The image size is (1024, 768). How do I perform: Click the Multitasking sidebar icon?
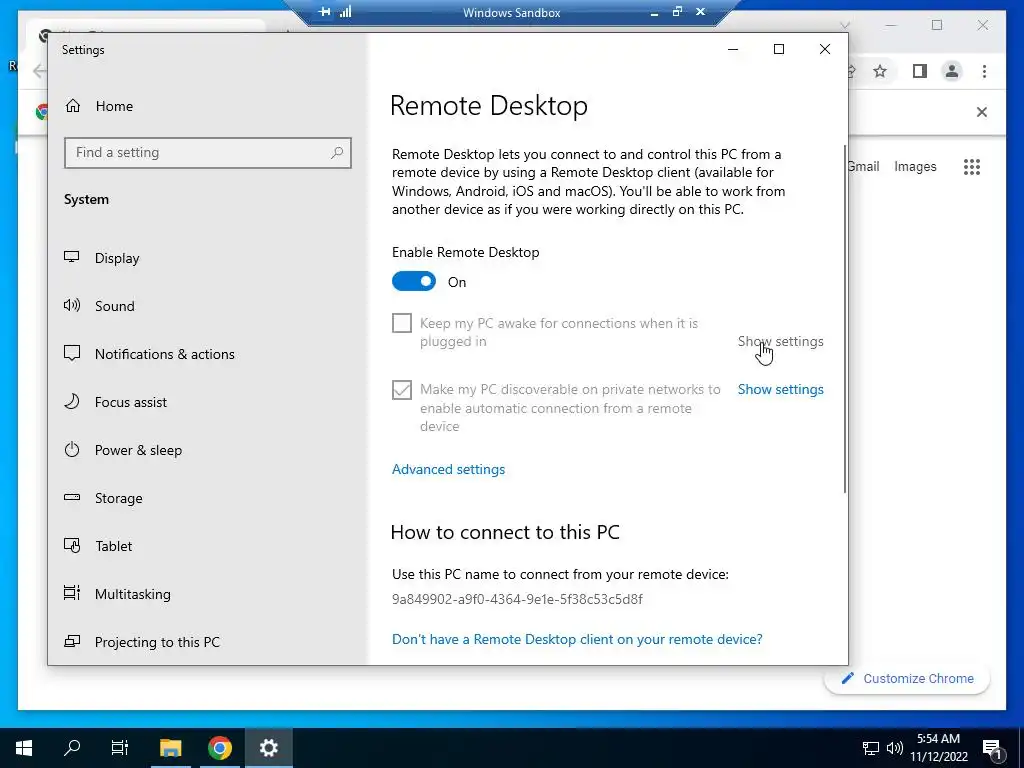click(72, 593)
